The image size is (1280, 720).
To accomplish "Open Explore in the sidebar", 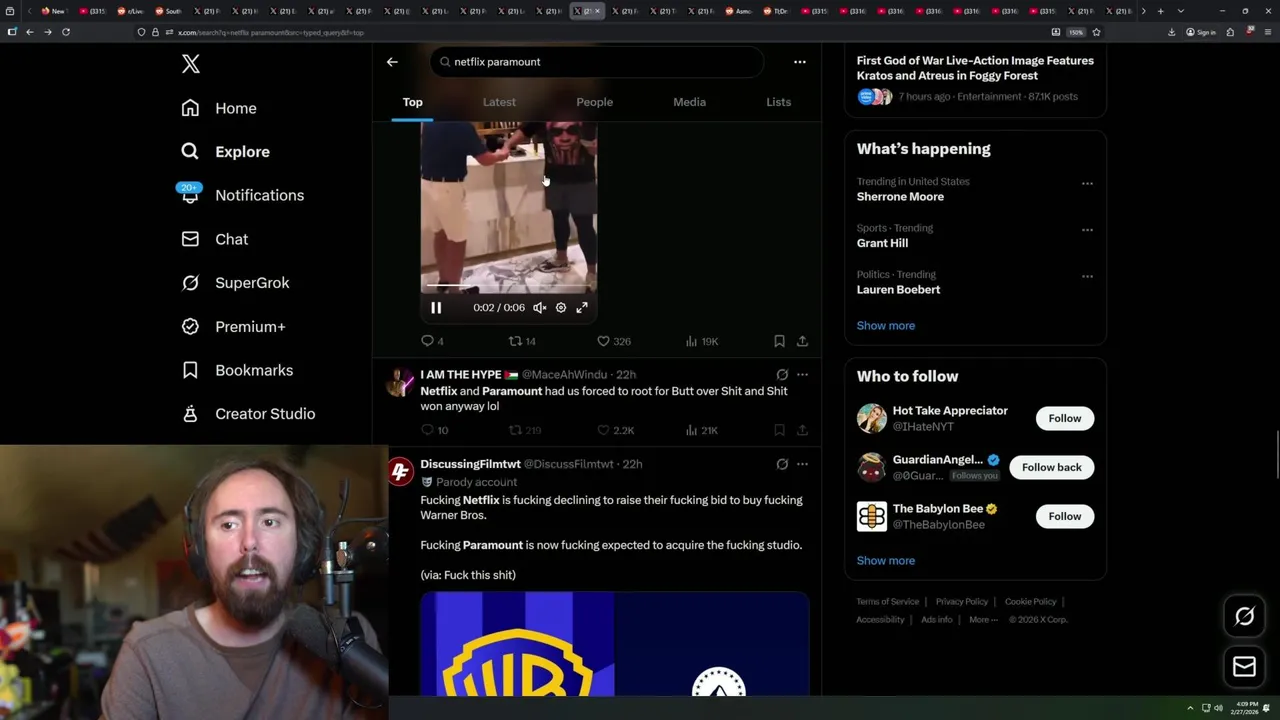I will point(226,152).
